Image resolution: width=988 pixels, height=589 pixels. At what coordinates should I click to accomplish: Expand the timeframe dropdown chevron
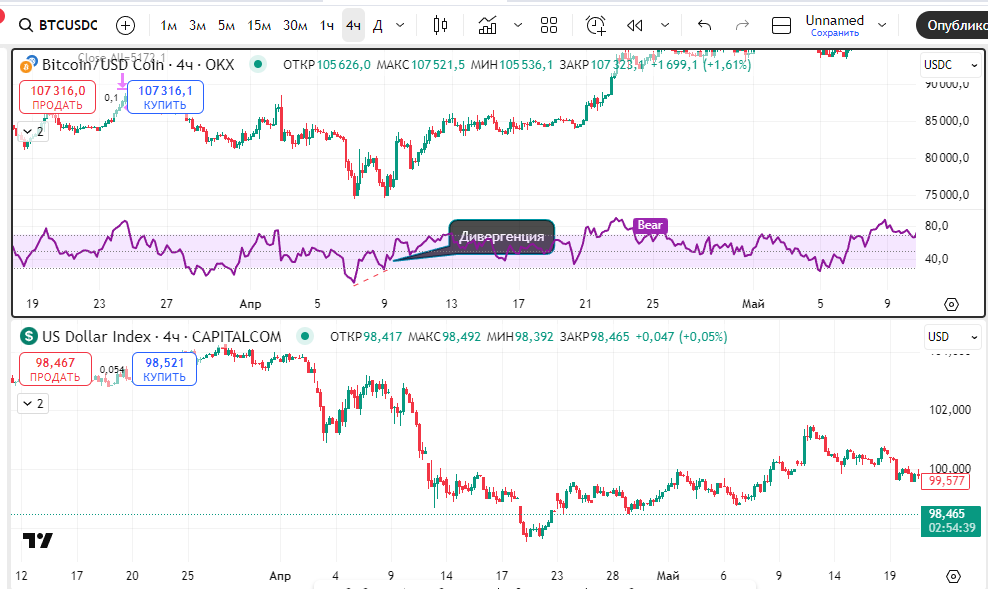click(401, 25)
